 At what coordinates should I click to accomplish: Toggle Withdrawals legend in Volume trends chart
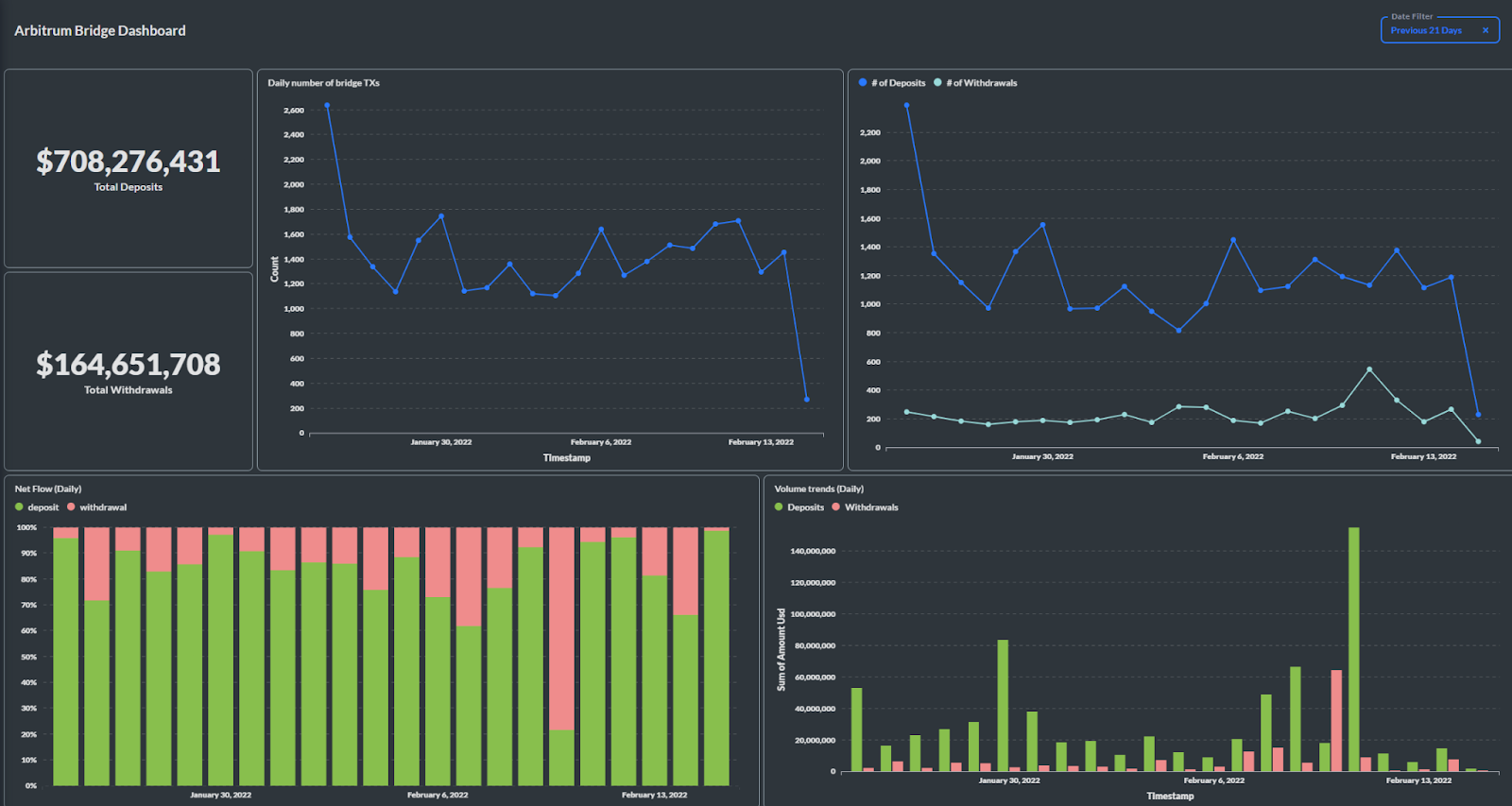pyautogui.click(x=865, y=507)
